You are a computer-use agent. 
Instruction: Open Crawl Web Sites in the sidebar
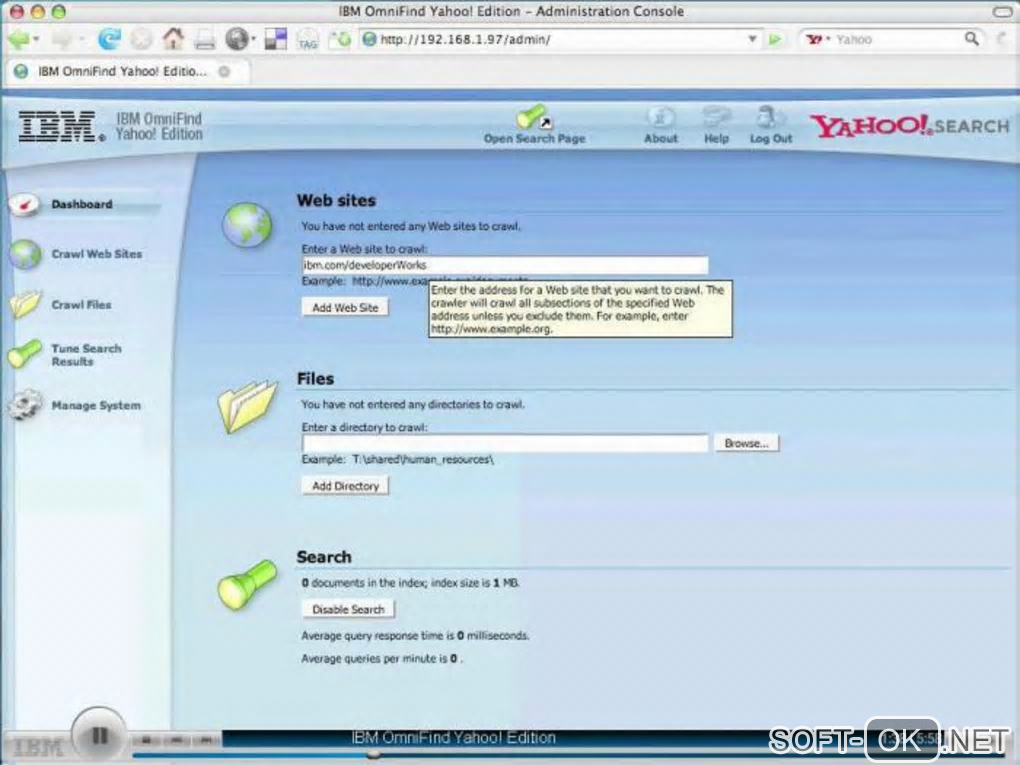pyautogui.click(x=97, y=254)
